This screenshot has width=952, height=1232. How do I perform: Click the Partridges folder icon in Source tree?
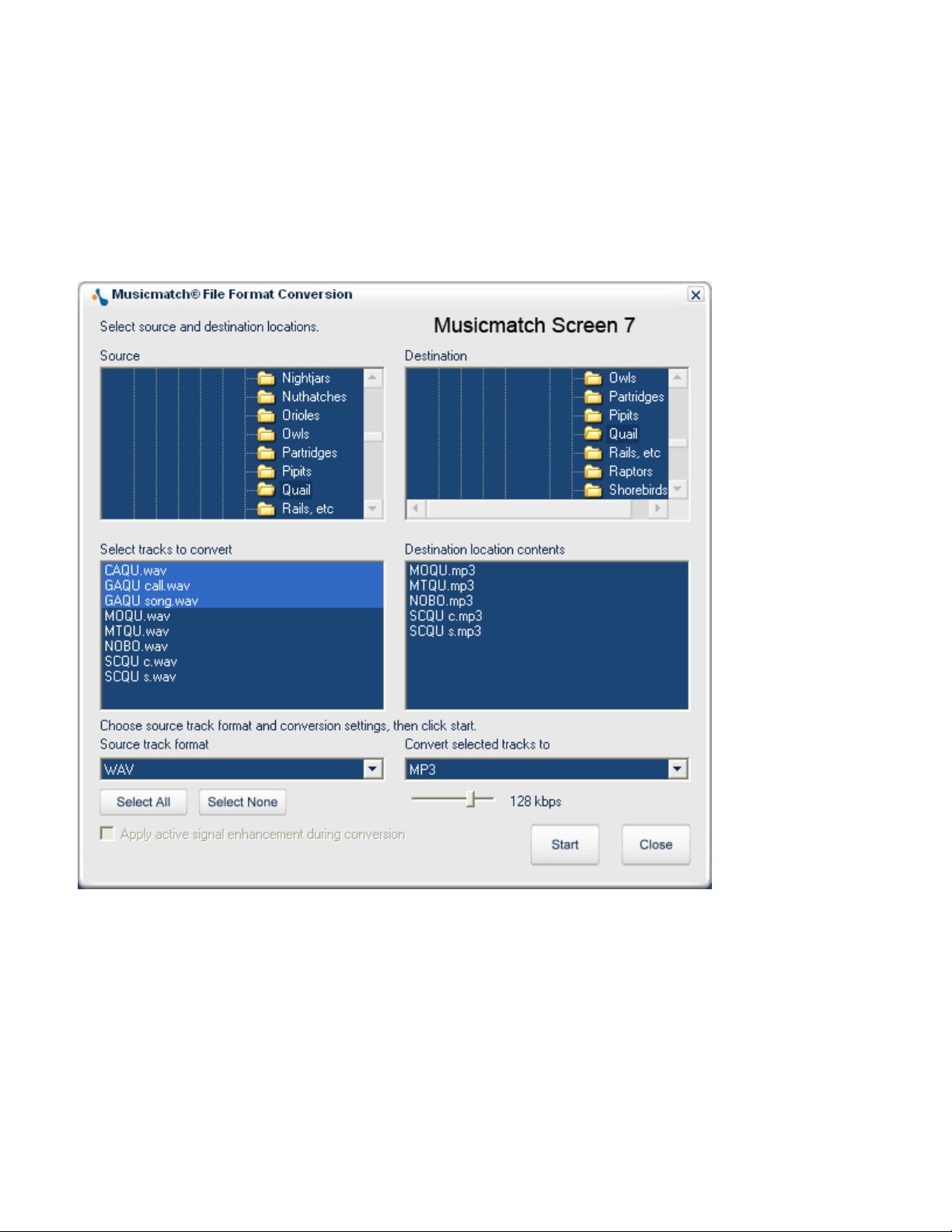[267, 453]
